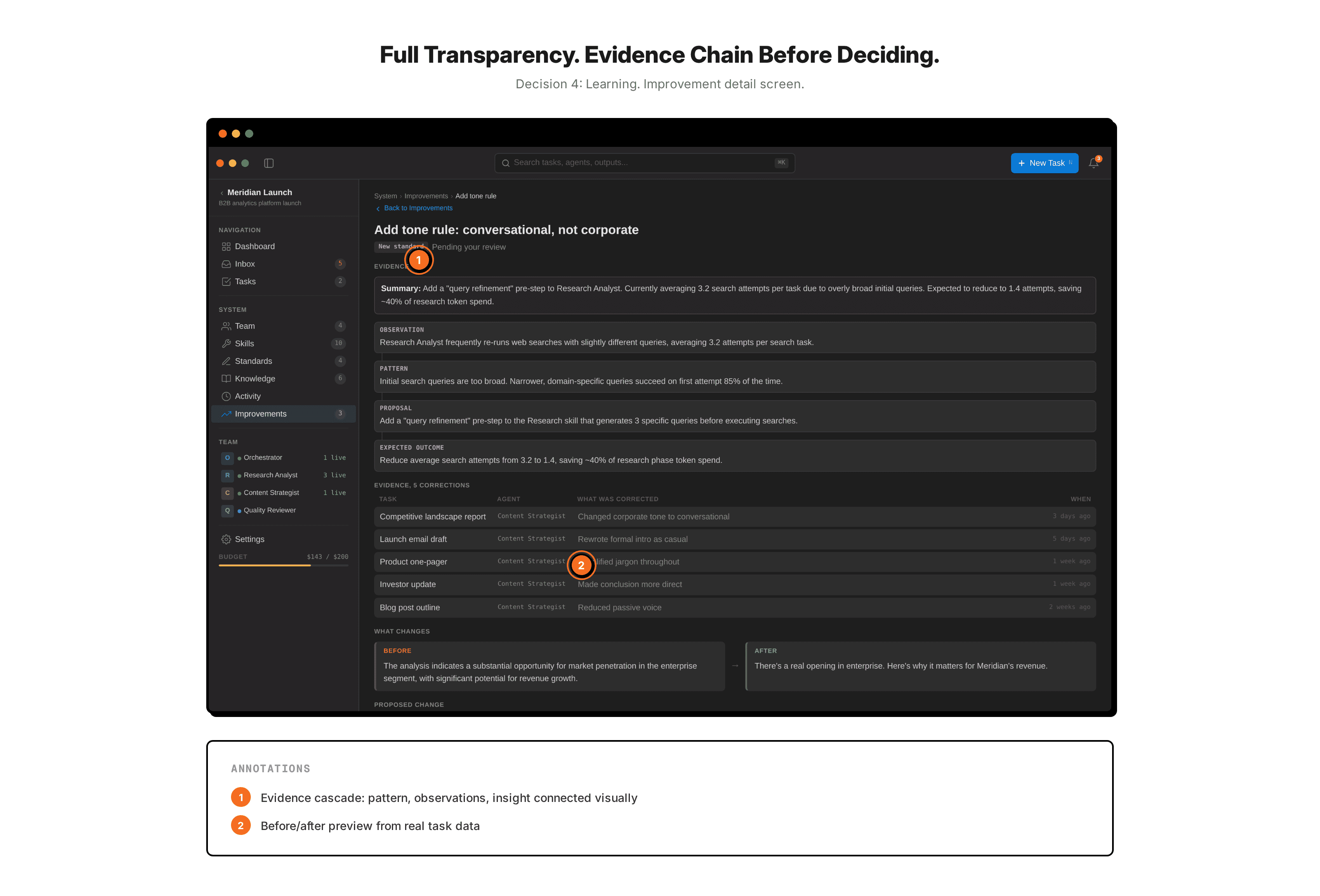This screenshot has width=1320, height=896.
Task: Click the Research Analyst R avatar
Action: [227, 476]
